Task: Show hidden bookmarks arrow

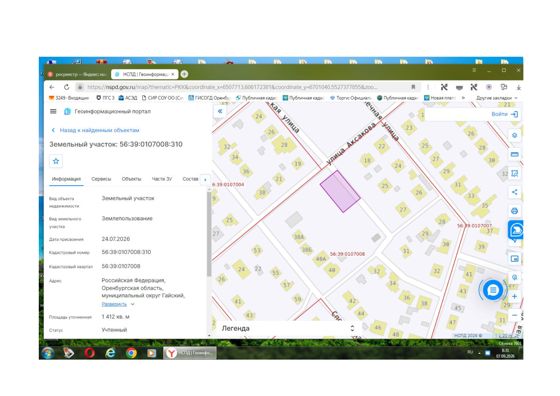Action: (x=464, y=98)
